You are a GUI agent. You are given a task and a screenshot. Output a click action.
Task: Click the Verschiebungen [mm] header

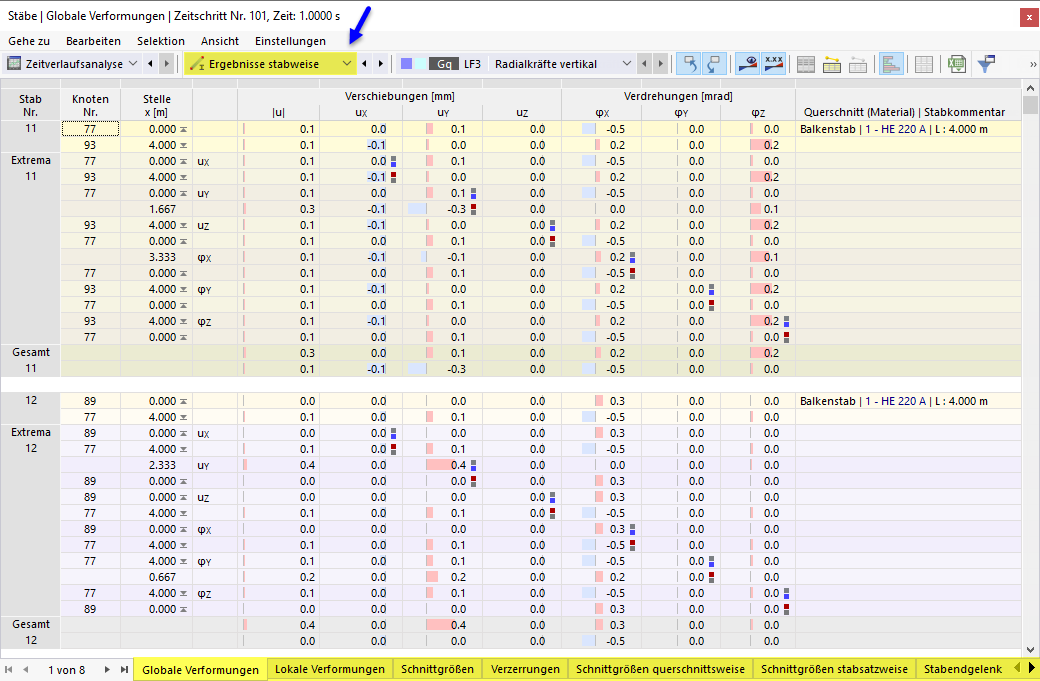click(399, 96)
